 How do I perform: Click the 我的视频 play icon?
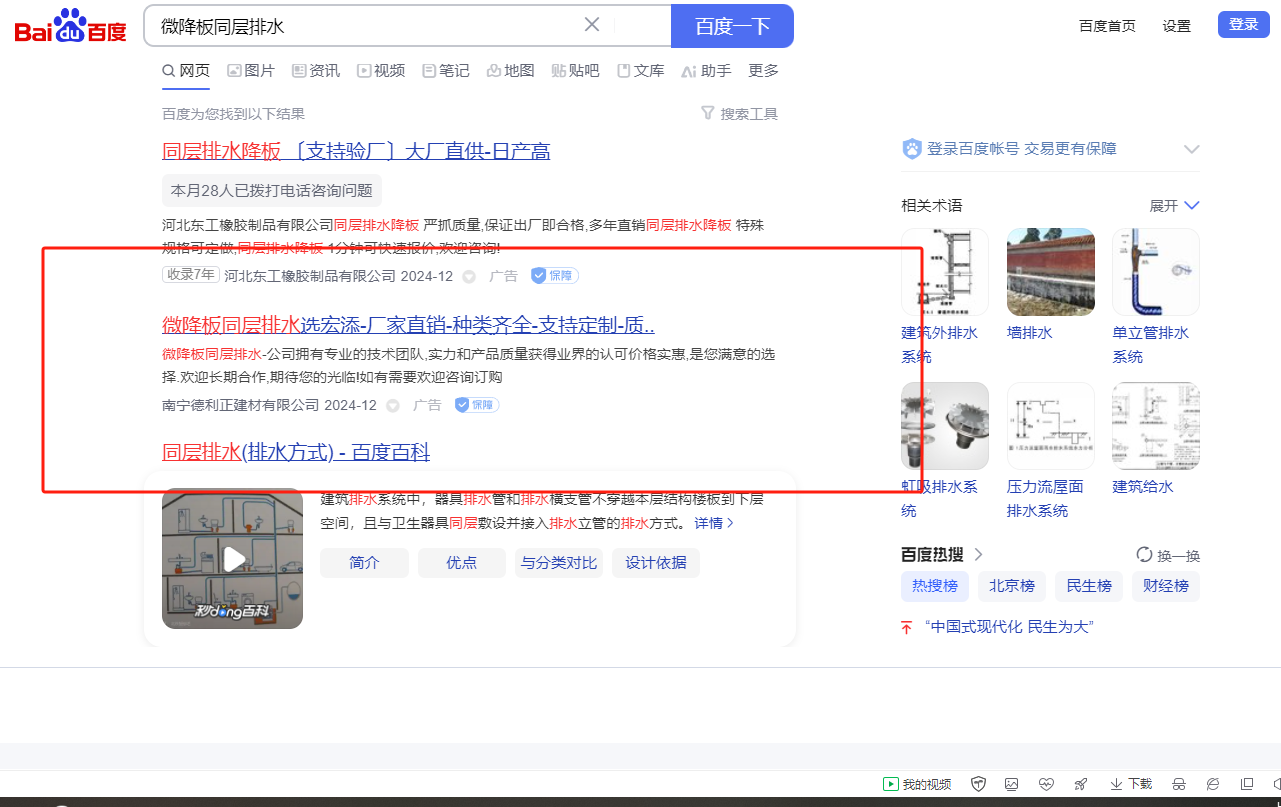[x=890, y=784]
